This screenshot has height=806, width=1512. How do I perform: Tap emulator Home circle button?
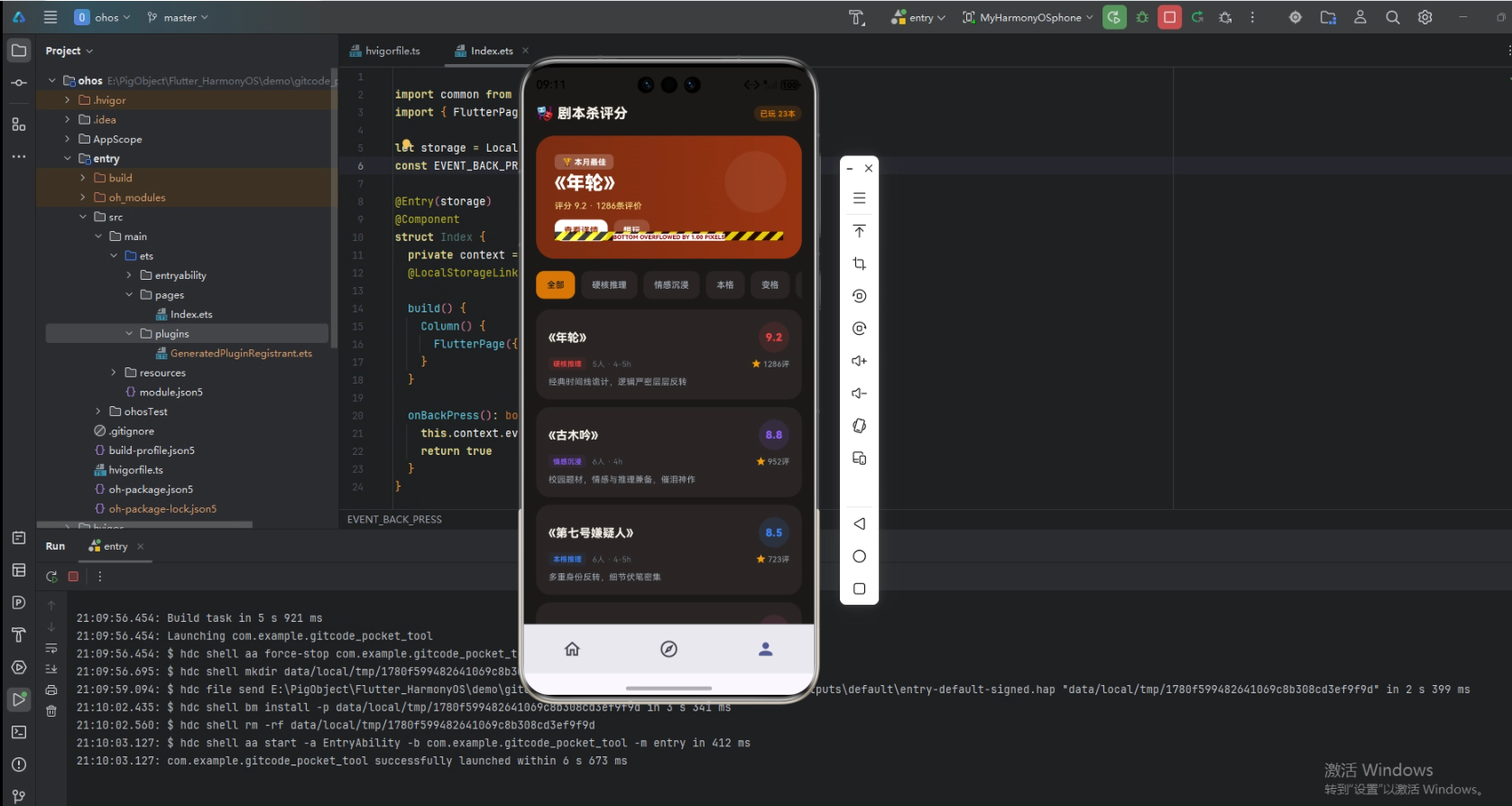click(859, 556)
